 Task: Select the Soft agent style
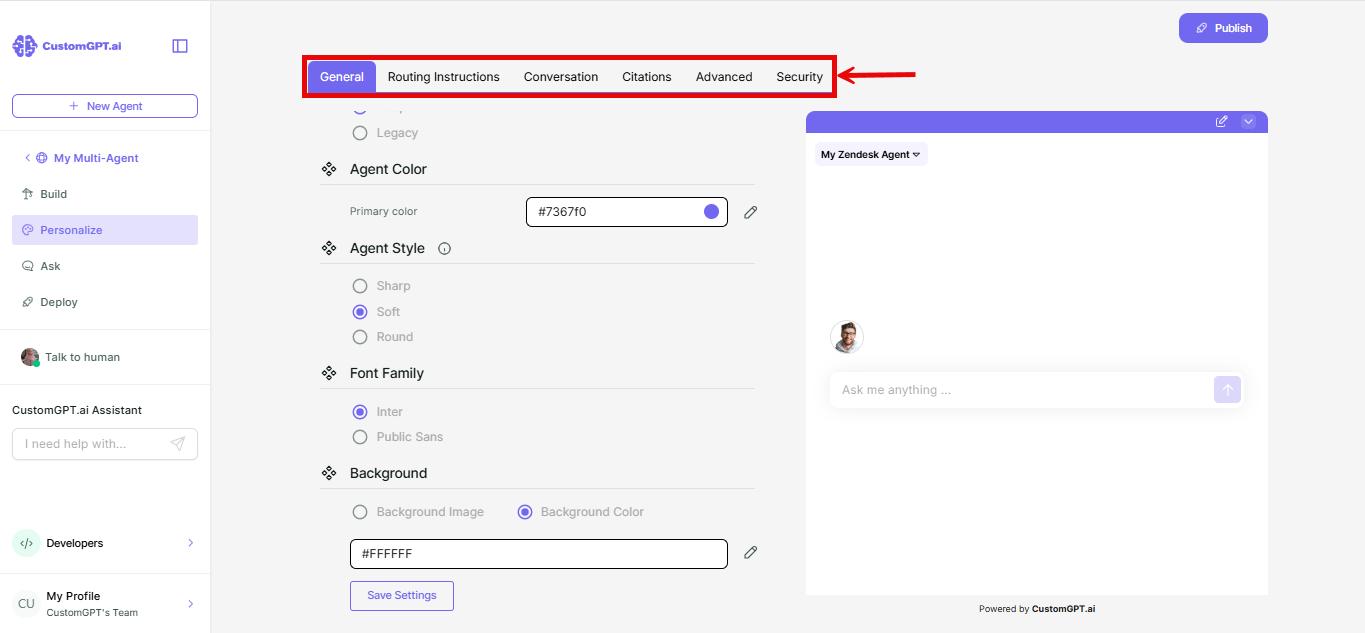pos(360,312)
